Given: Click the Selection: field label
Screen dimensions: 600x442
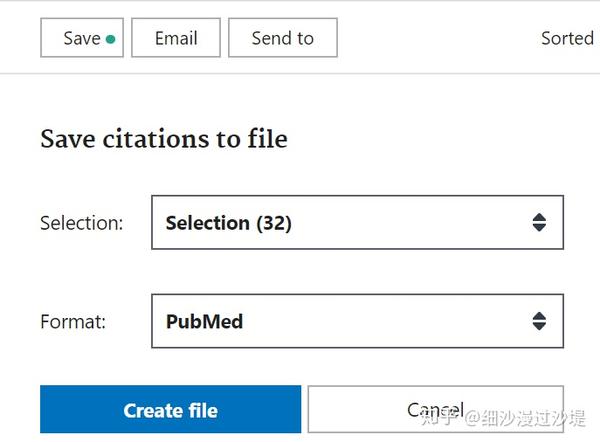Looking at the screenshot, I should [82, 223].
